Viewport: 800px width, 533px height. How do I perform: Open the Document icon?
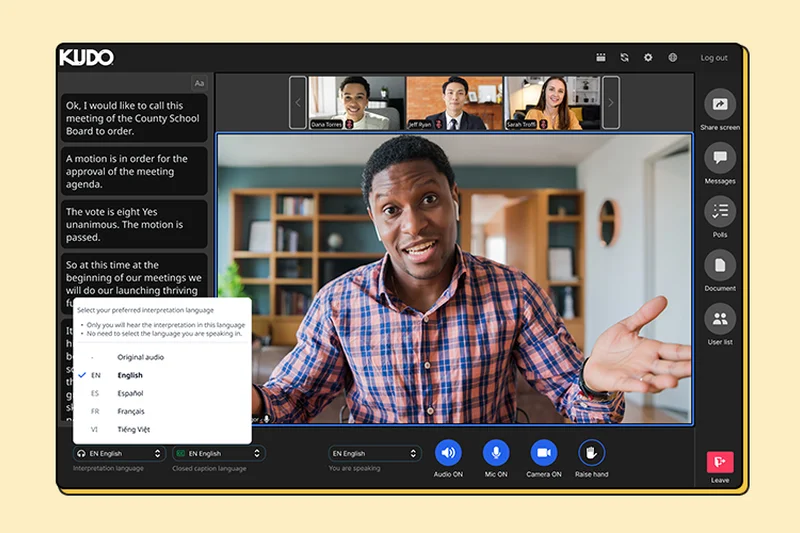[x=720, y=265]
